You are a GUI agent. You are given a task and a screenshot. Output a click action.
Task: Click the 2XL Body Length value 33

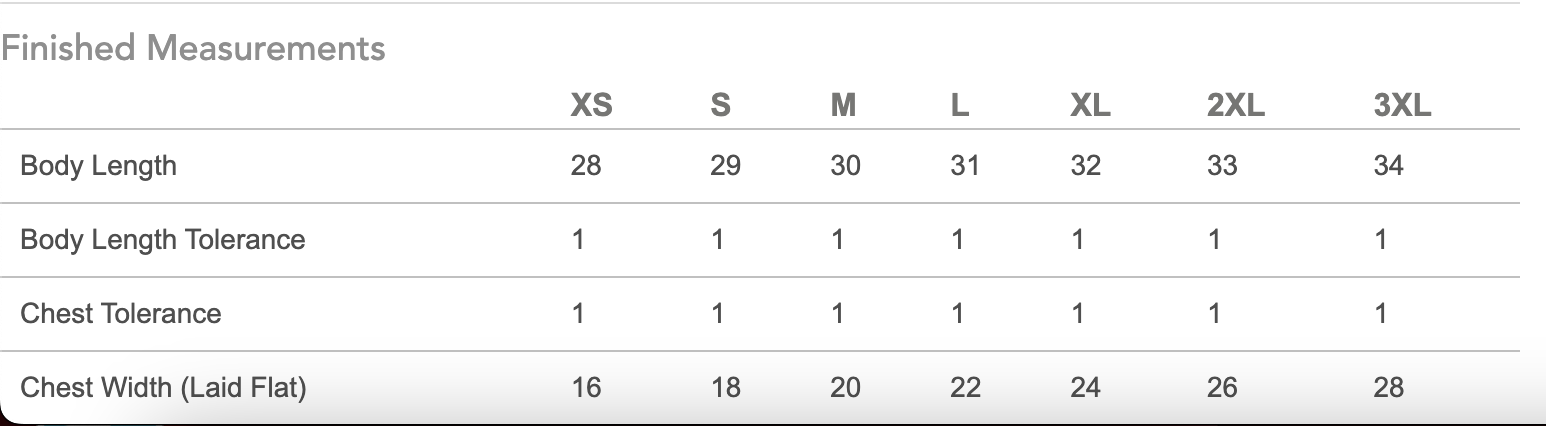point(1222,166)
